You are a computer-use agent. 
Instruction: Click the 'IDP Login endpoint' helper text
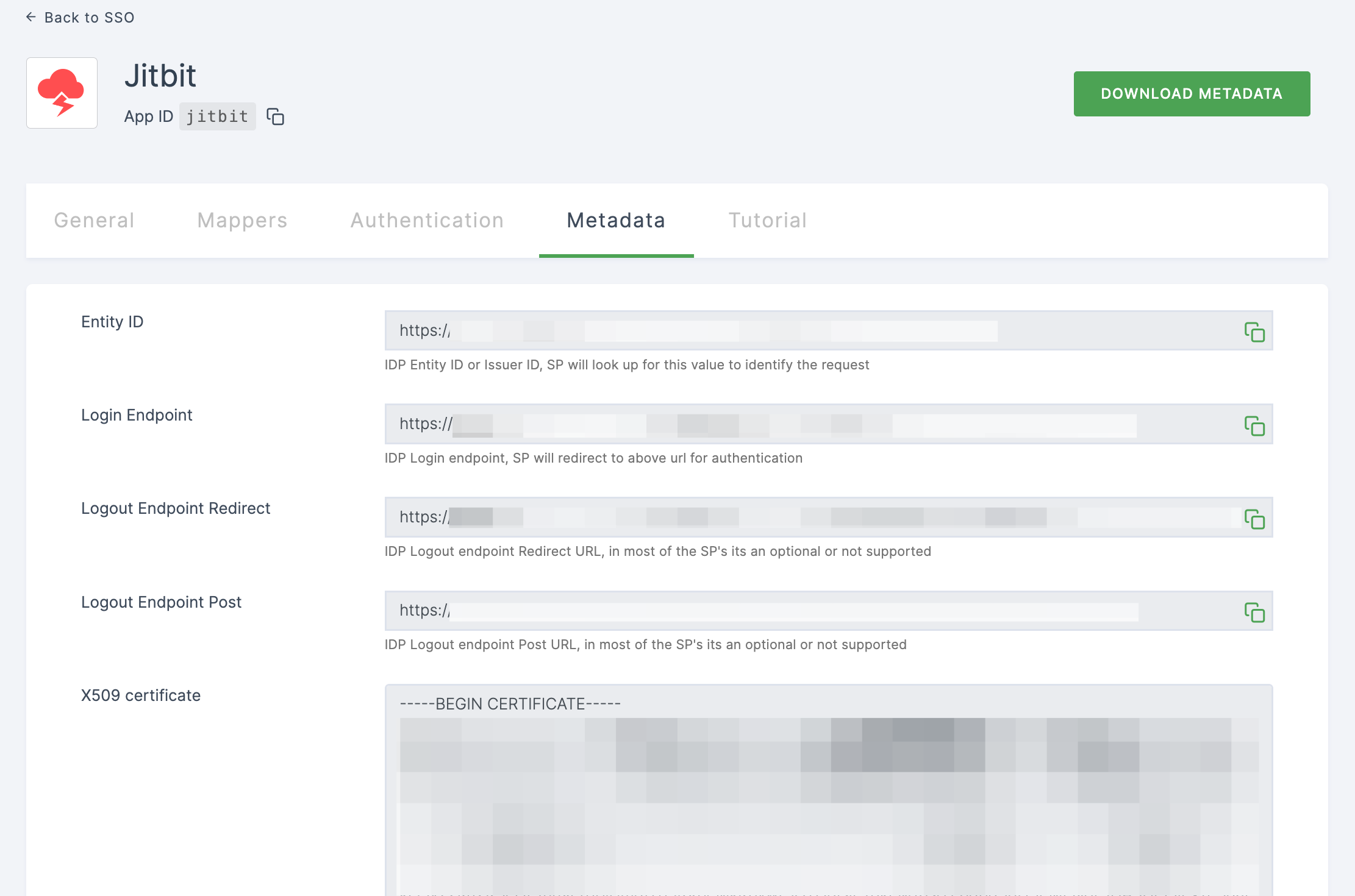(x=593, y=458)
